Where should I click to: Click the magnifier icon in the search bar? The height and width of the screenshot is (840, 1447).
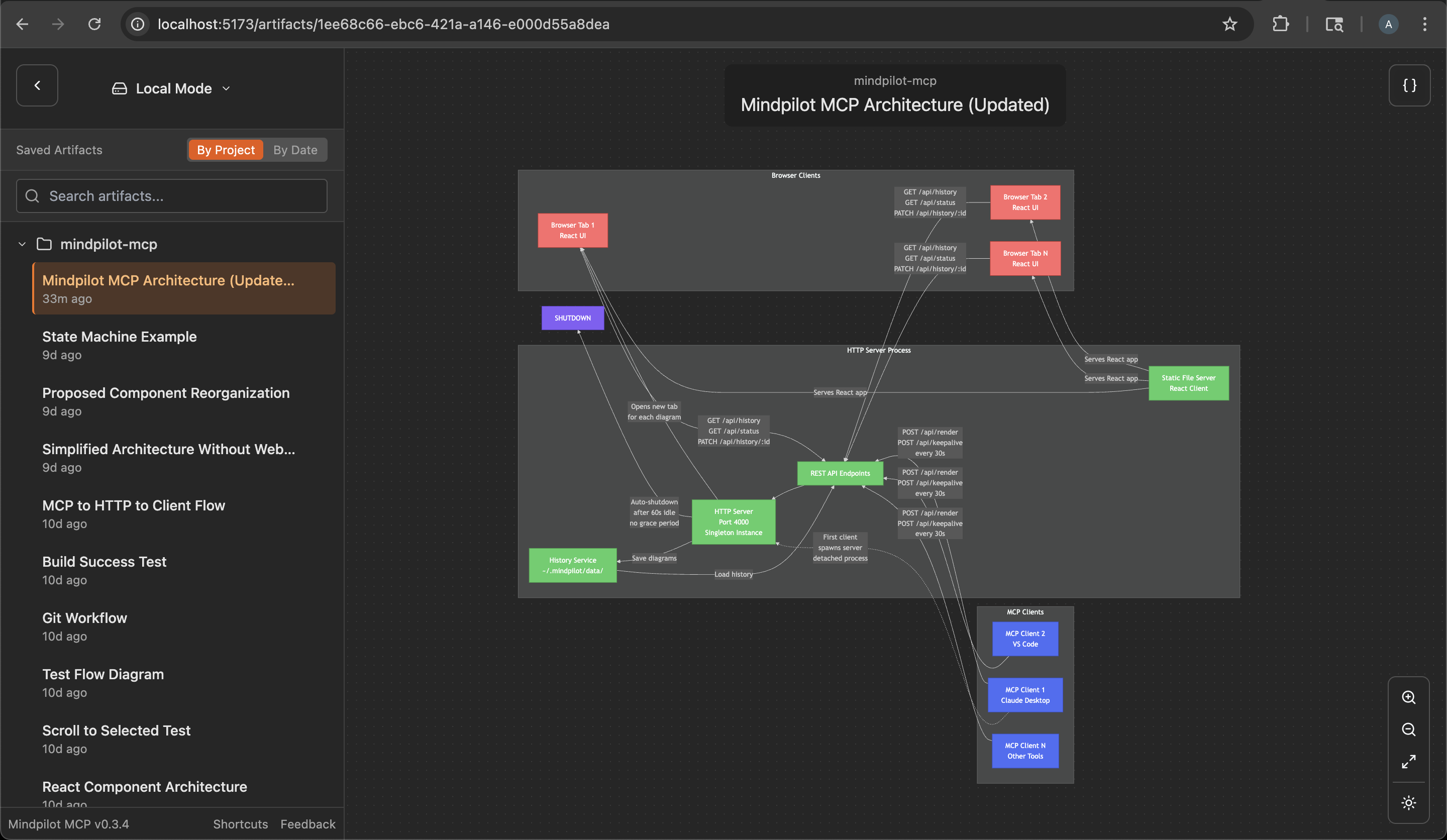point(32,196)
